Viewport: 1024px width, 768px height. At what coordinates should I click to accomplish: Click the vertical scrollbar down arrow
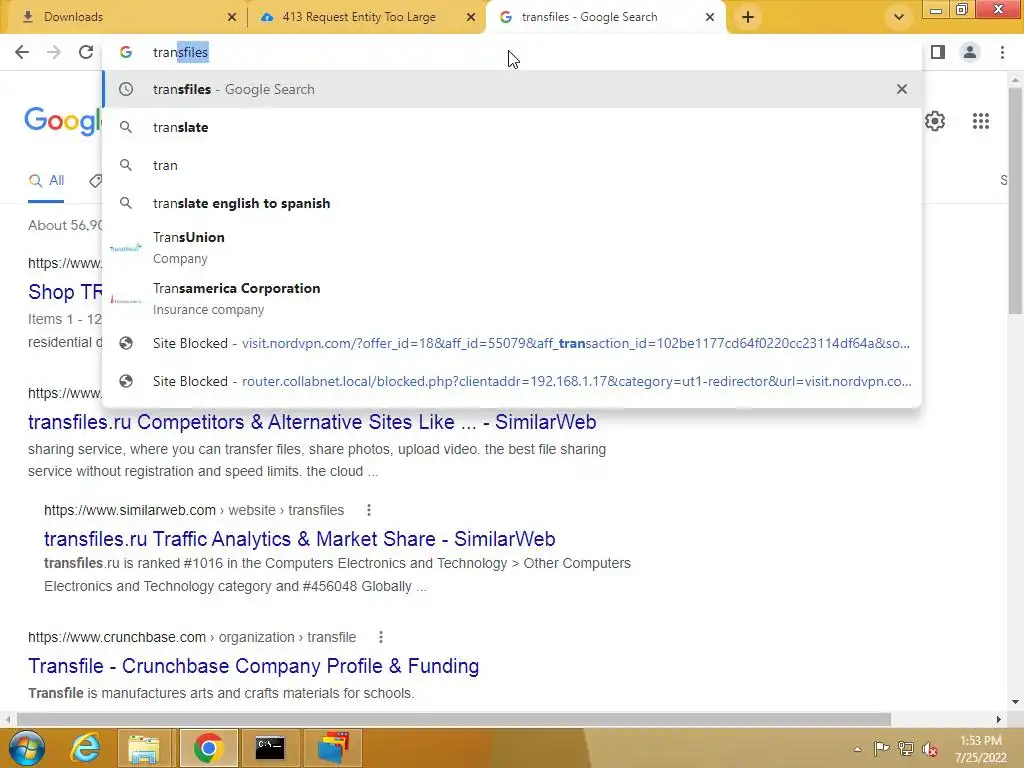pos(1015,703)
